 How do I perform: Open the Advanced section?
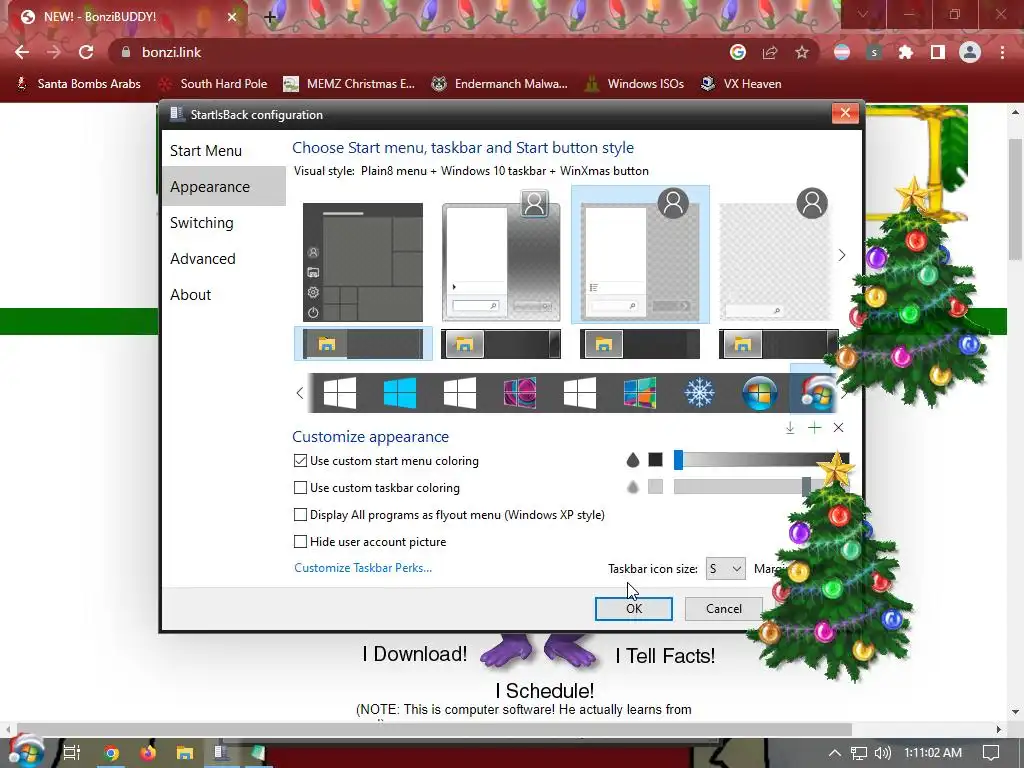click(x=223, y=259)
